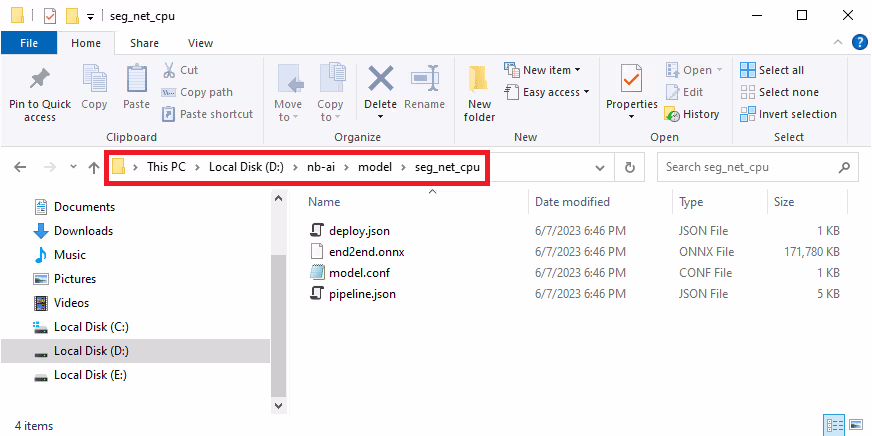This screenshot has width=872, height=436.
Task: Open Downloads in navigation pane
Action: [73, 231]
